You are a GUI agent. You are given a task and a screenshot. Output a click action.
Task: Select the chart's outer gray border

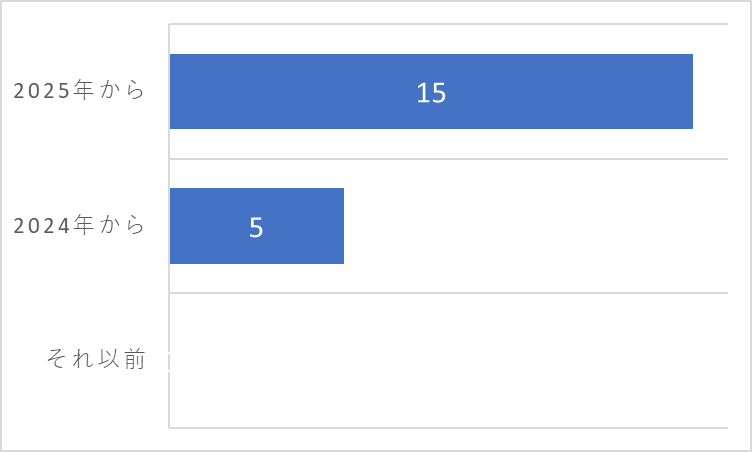click(x=376, y=1)
